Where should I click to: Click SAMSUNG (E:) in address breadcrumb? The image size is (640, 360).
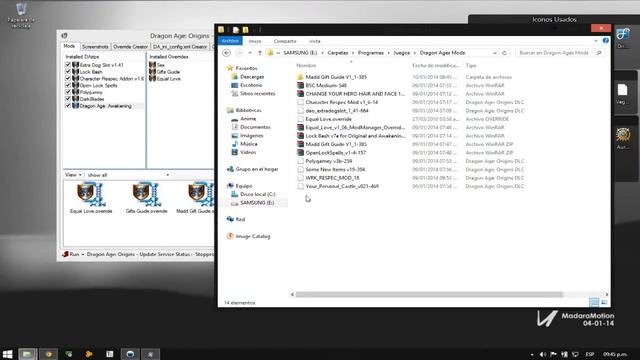point(300,53)
